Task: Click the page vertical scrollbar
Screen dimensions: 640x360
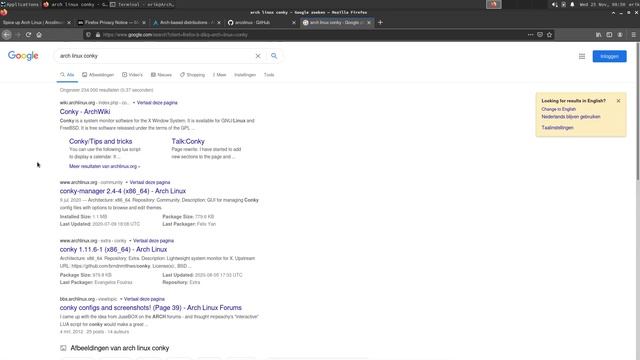Action: pyautogui.click(x=638, y=110)
